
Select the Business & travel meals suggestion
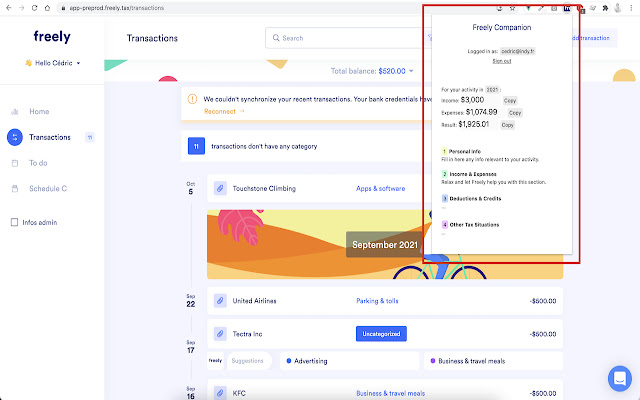(x=493, y=361)
